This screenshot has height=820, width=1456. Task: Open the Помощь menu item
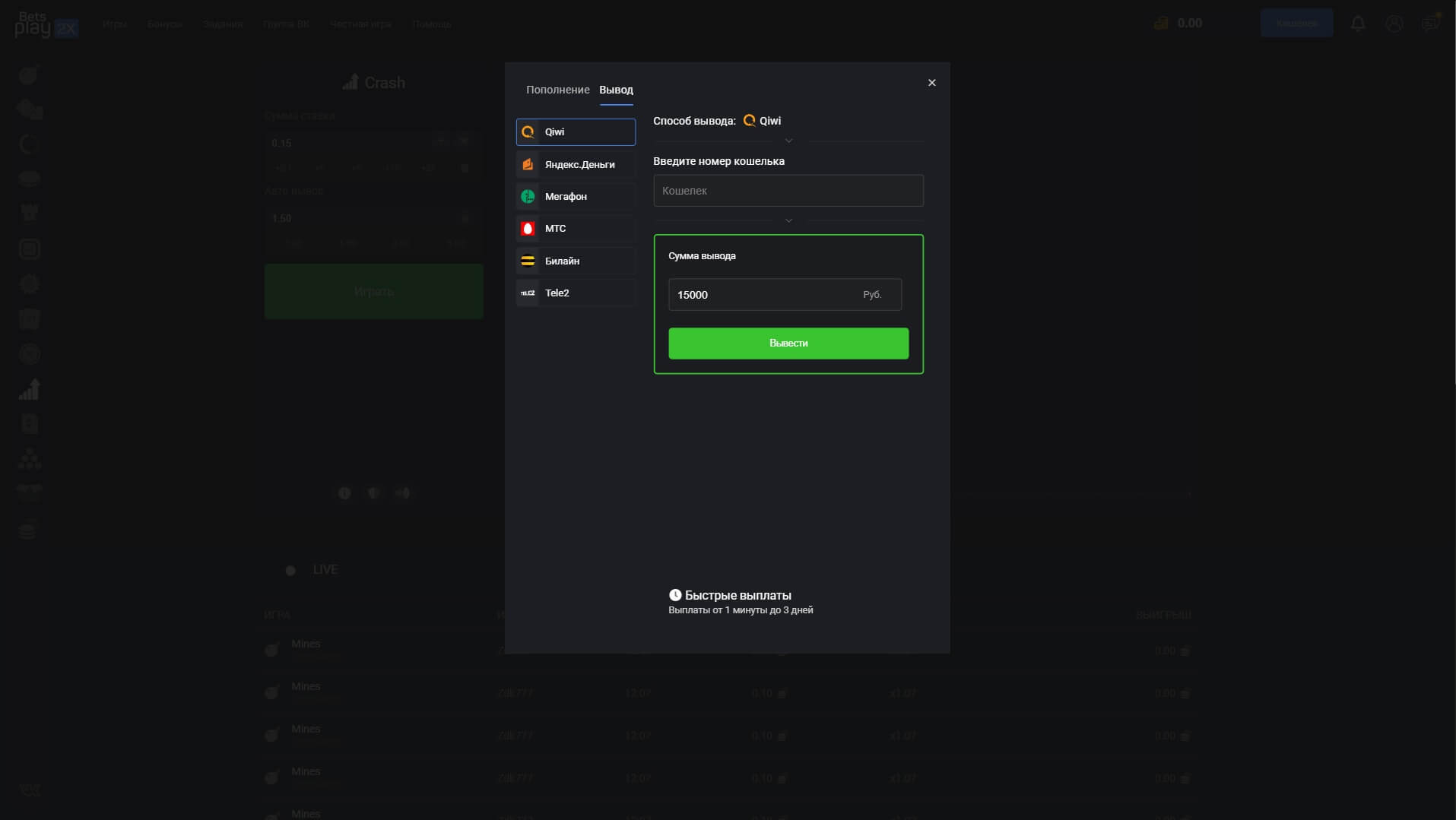tap(431, 24)
